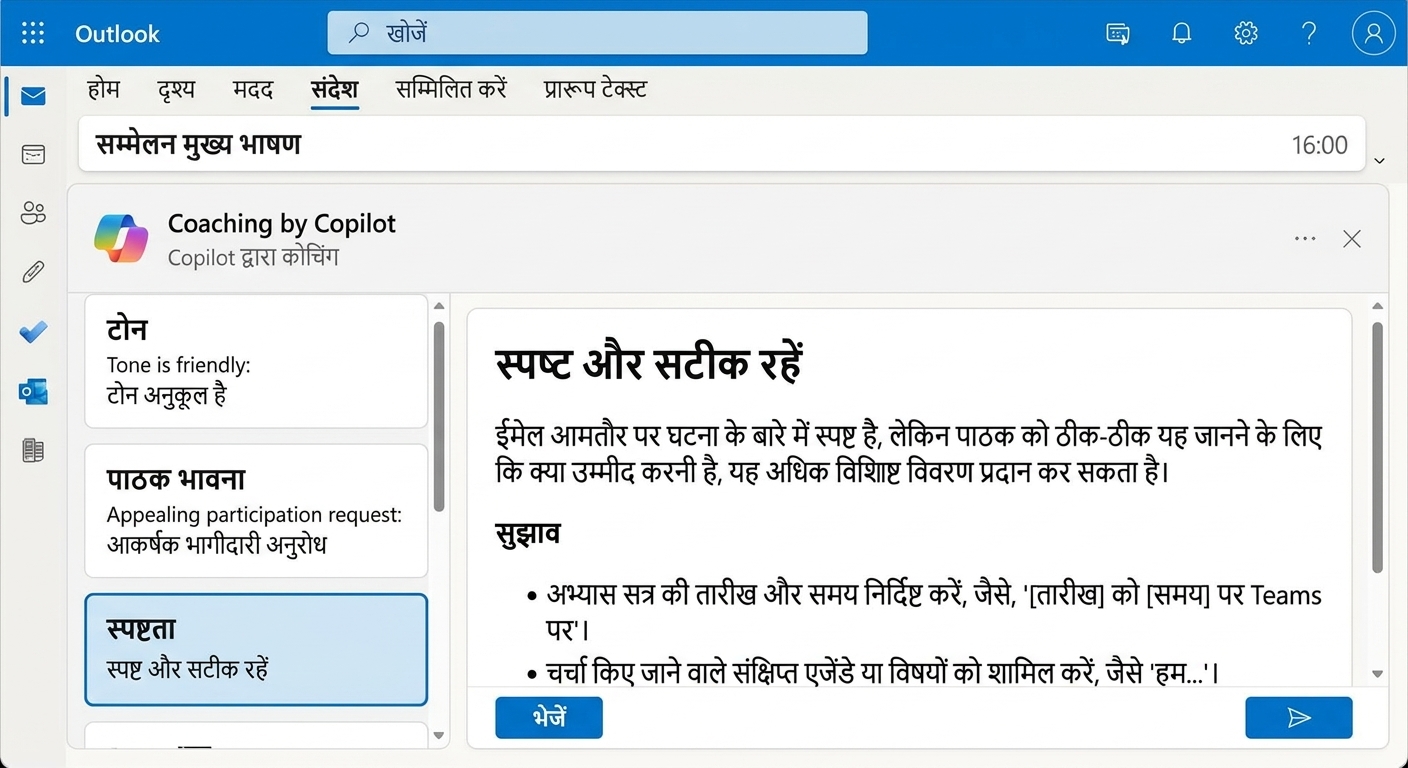Click the Copilot द्वारा कोचिंग subtitle

click(x=253, y=257)
